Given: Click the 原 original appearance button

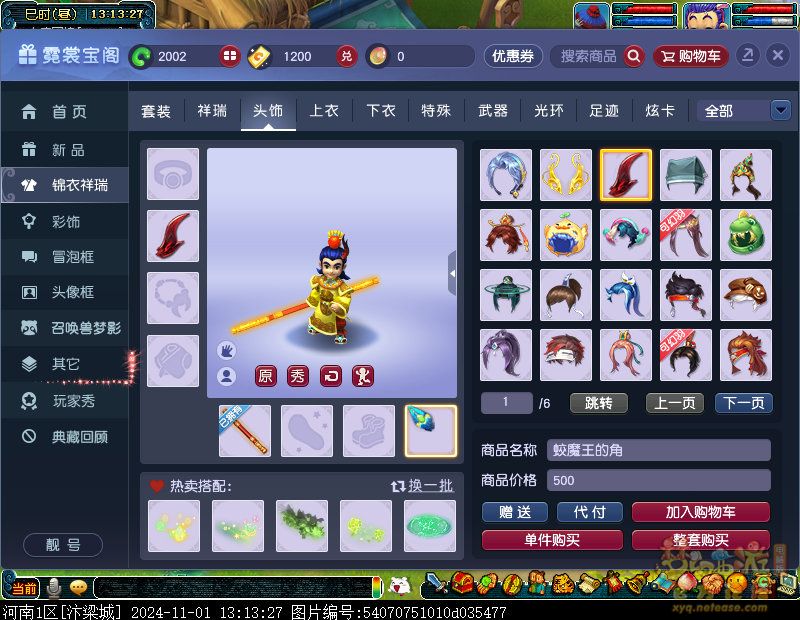Looking at the screenshot, I should pyautogui.click(x=265, y=376).
